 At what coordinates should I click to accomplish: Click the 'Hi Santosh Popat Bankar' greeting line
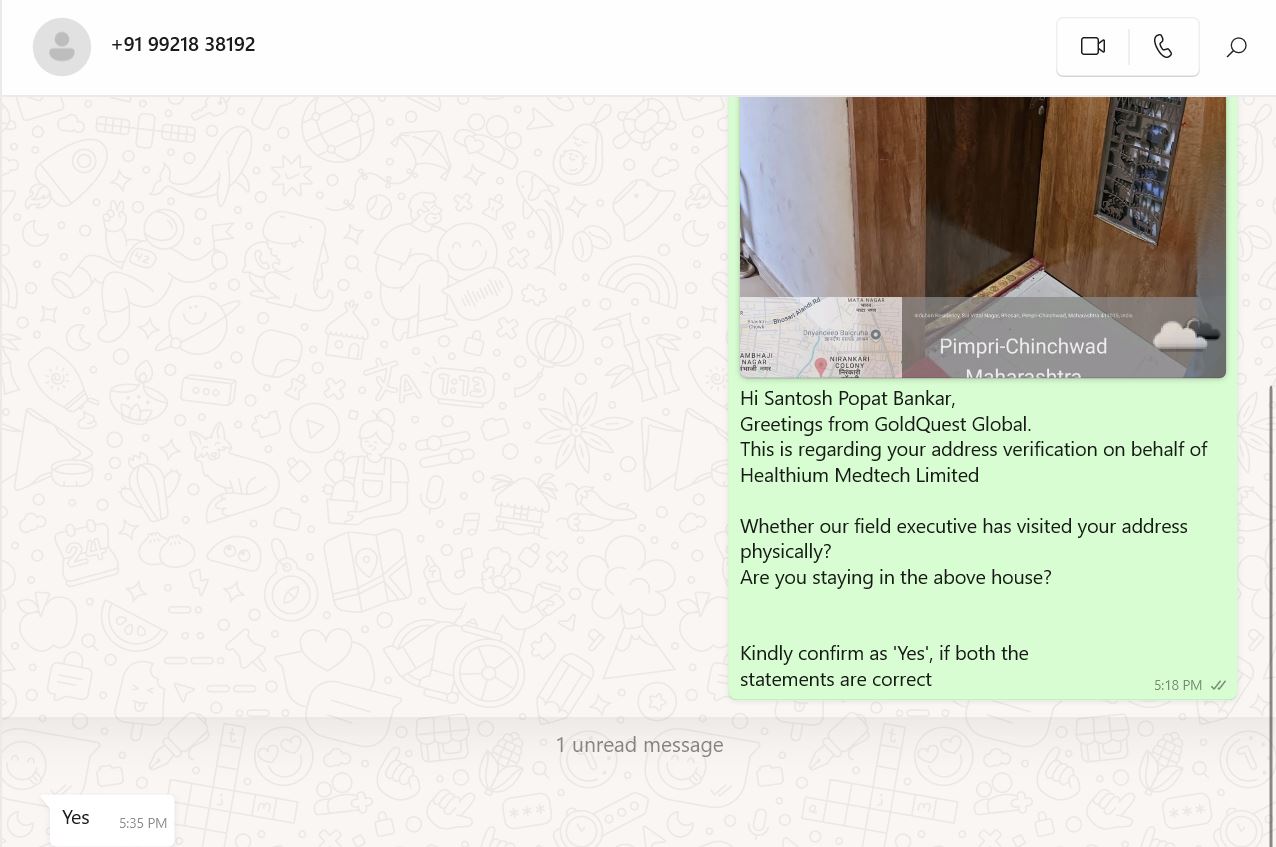click(848, 398)
